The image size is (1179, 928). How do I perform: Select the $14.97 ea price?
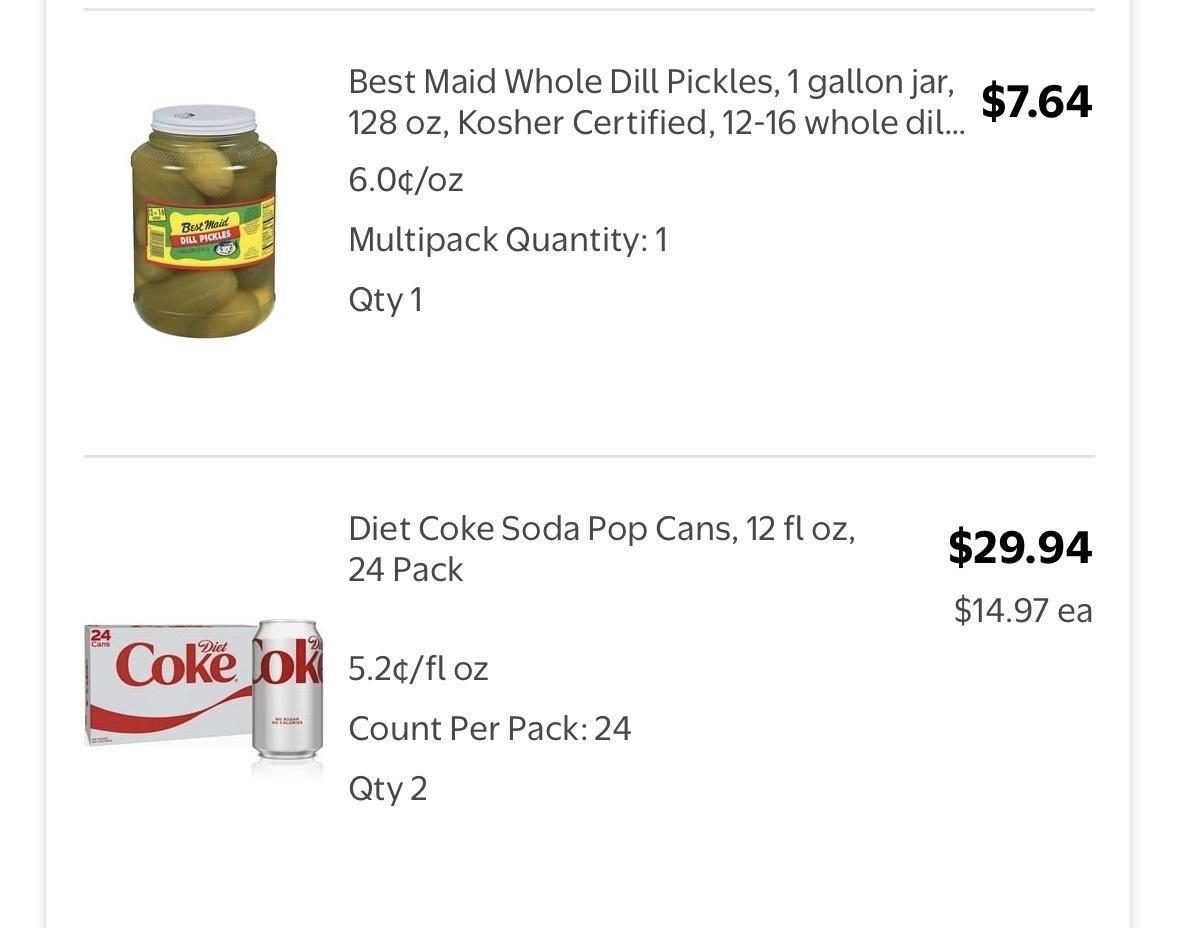pos(1023,610)
